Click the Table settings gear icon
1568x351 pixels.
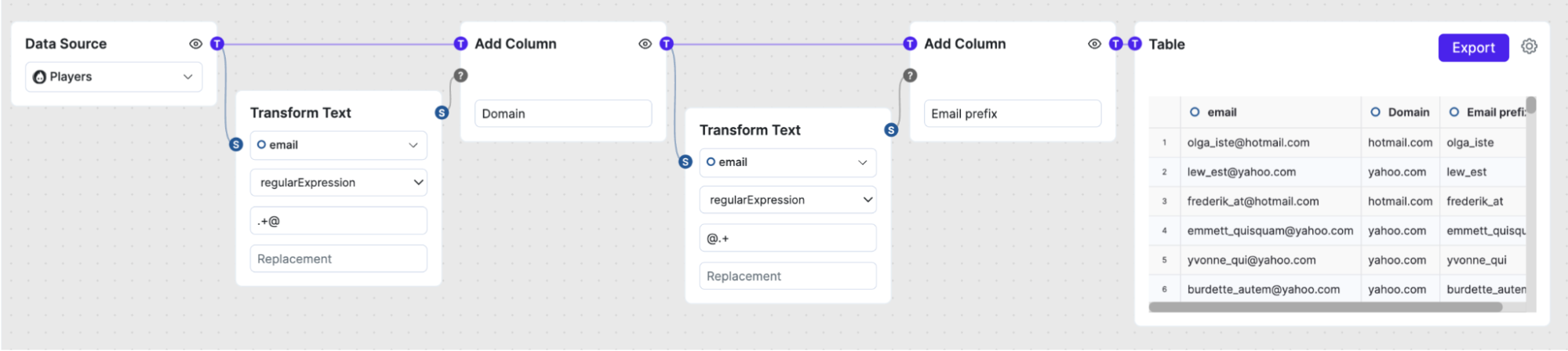point(1529,46)
